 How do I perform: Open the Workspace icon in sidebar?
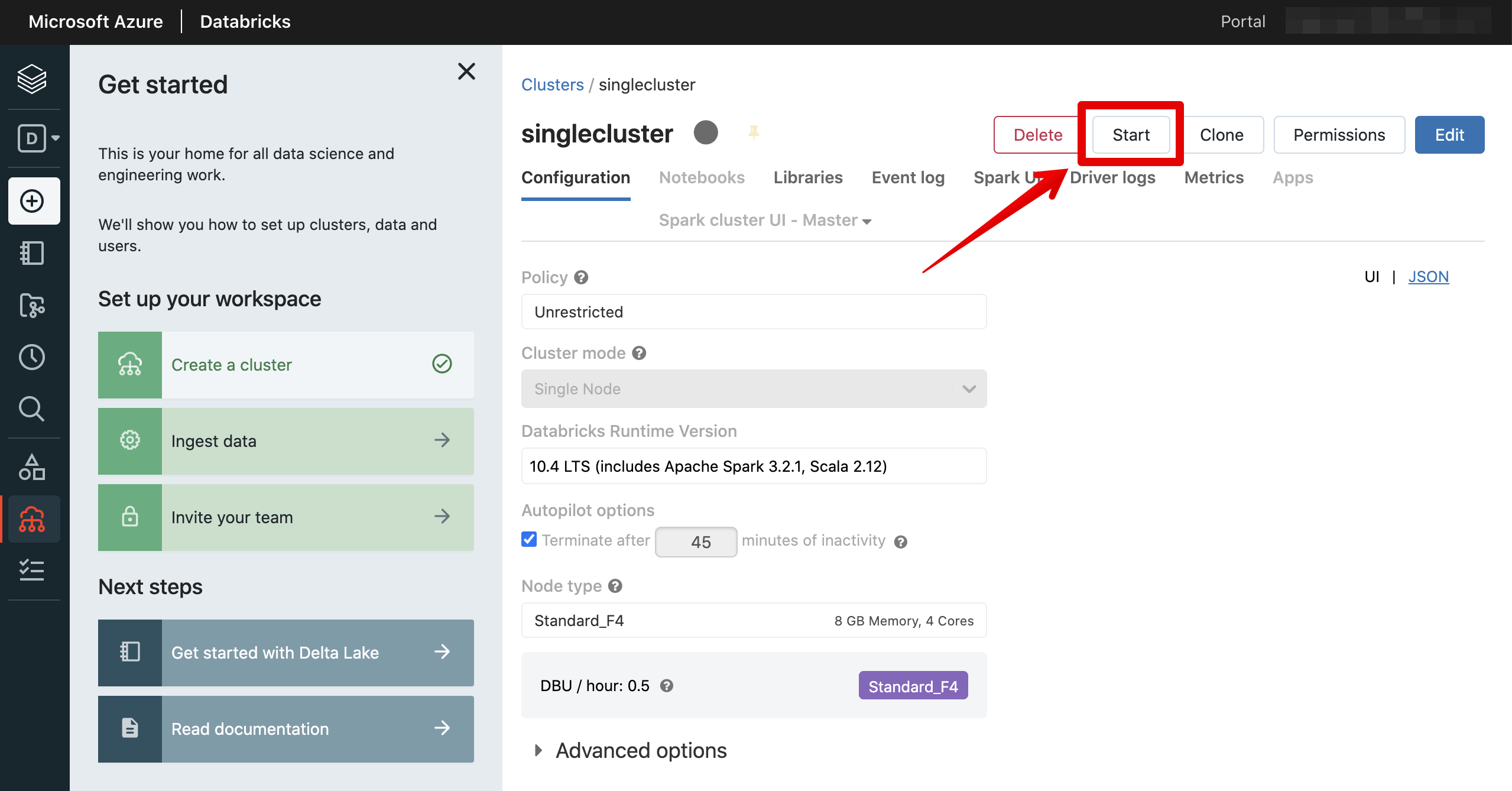pyautogui.click(x=32, y=253)
